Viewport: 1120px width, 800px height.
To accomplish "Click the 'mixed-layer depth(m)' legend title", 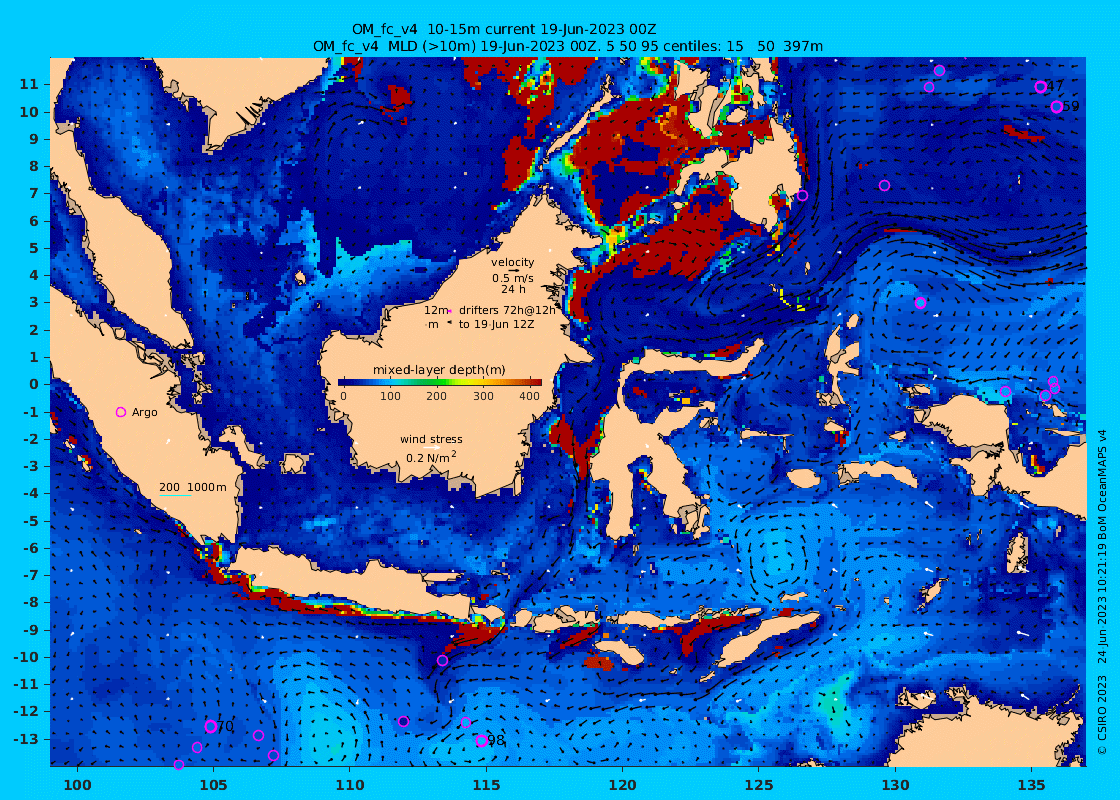I will [x=439, y=370].
